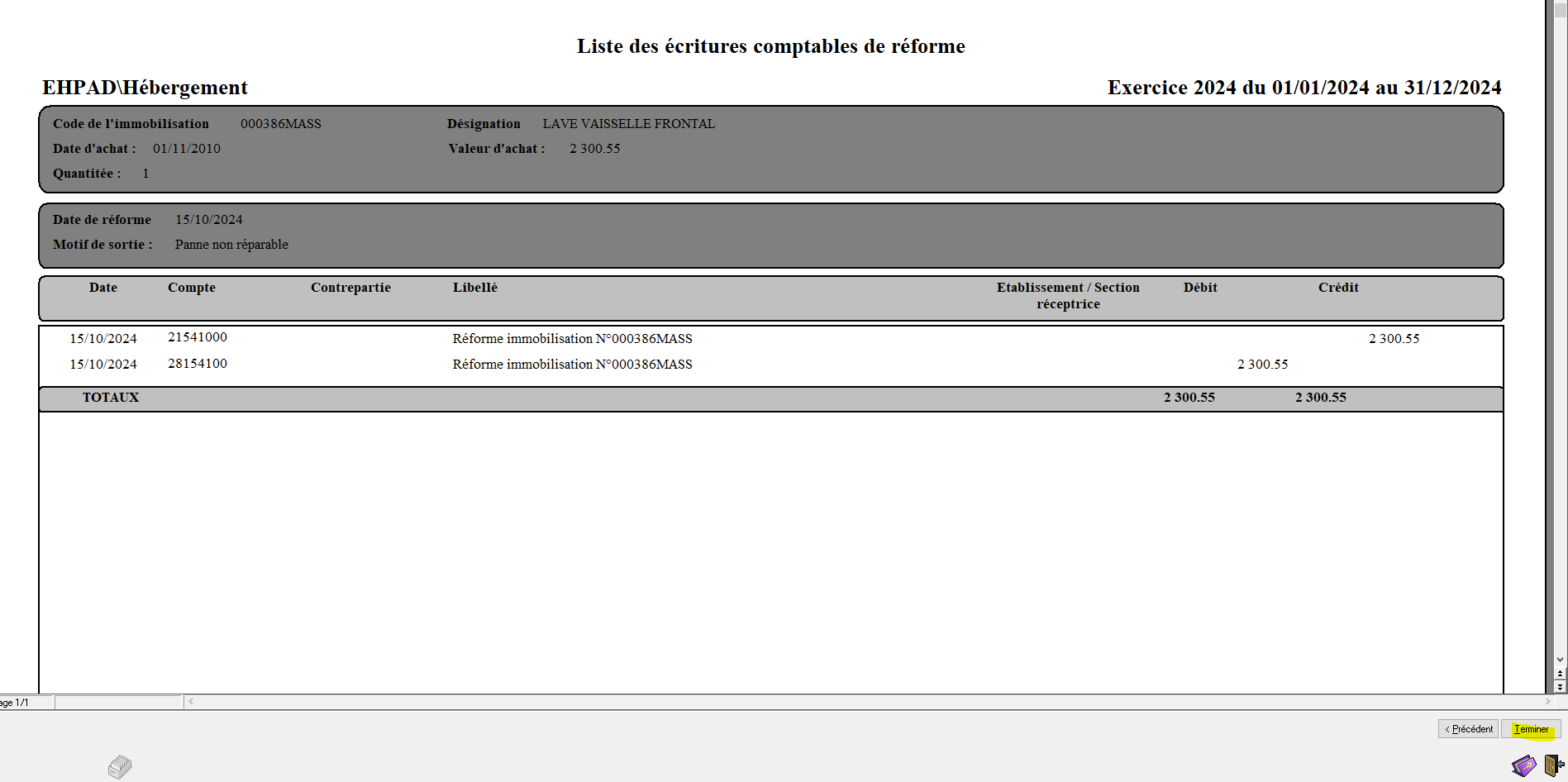This screenshot has height=782, width=1568.
Task: Click the horizontal scrollbar right arrow
Action: click(x=1548, y=702)
